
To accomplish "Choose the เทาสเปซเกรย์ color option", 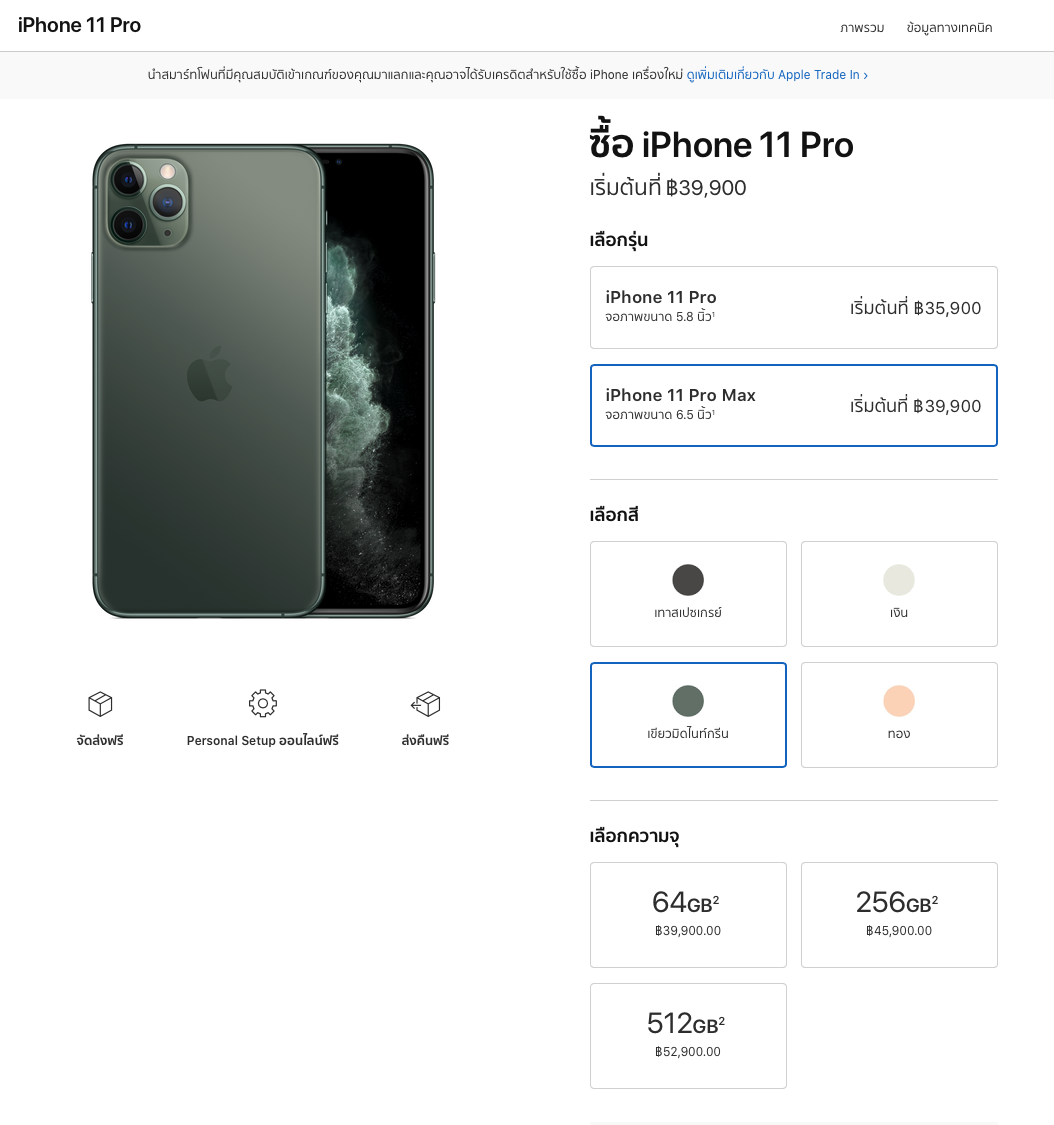I will tap(687, 594).
